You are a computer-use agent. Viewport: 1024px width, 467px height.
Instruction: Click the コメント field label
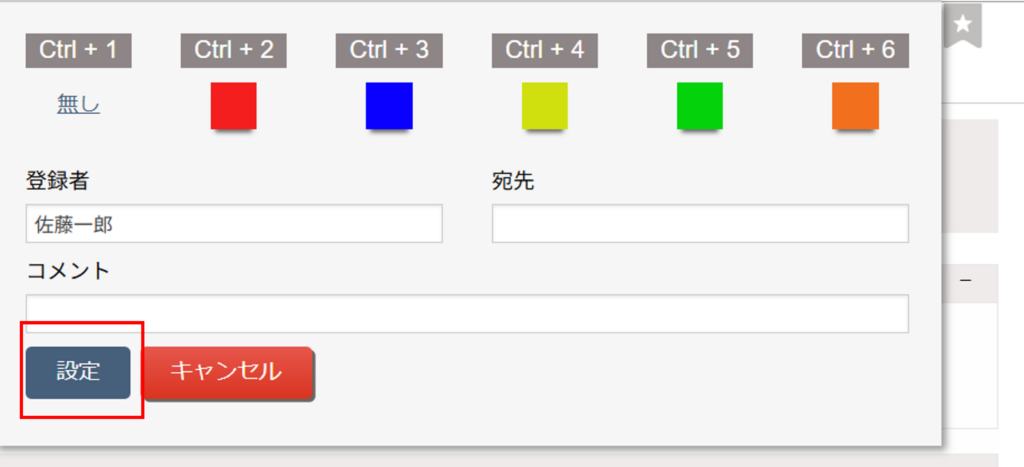coord(68,271)
